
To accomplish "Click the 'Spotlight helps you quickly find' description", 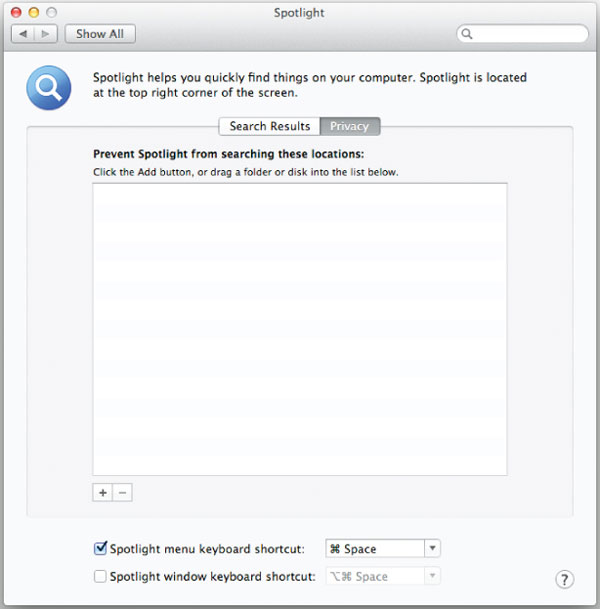I will 310,85.
